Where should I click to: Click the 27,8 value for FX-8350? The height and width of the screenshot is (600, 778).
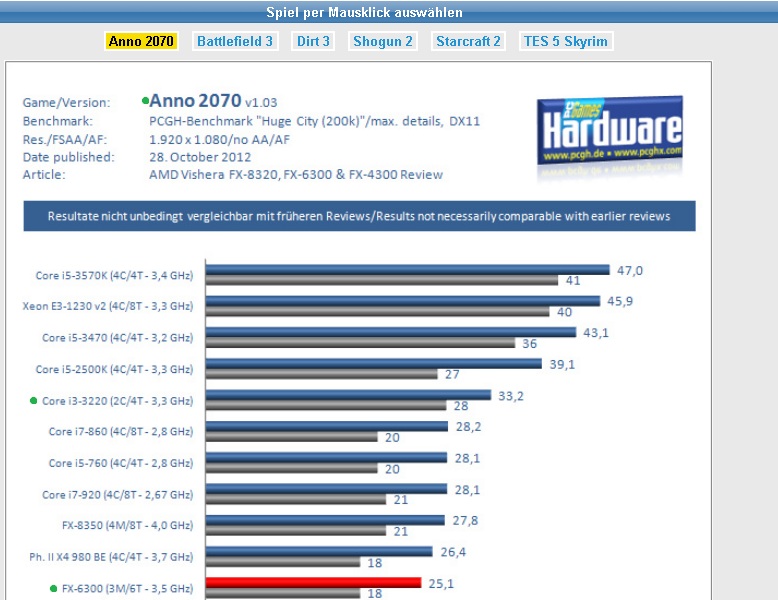[465, 521]
